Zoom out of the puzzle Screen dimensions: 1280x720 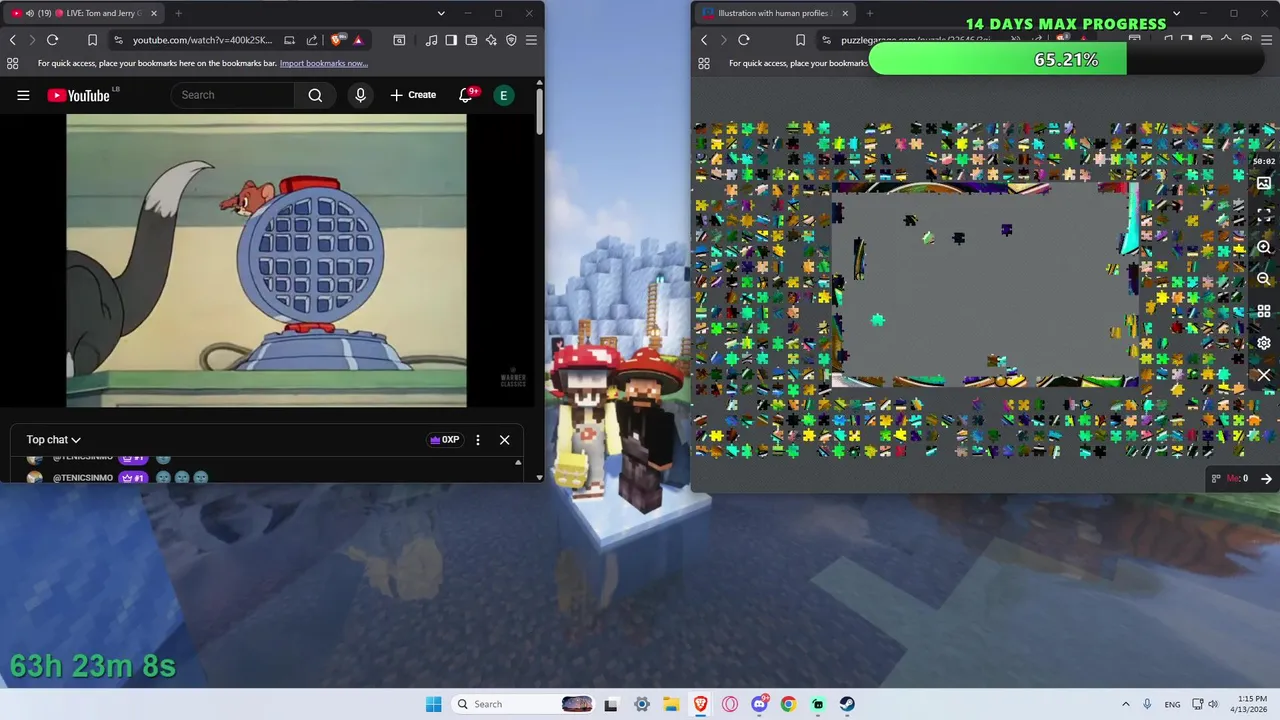click(1264, 279)
